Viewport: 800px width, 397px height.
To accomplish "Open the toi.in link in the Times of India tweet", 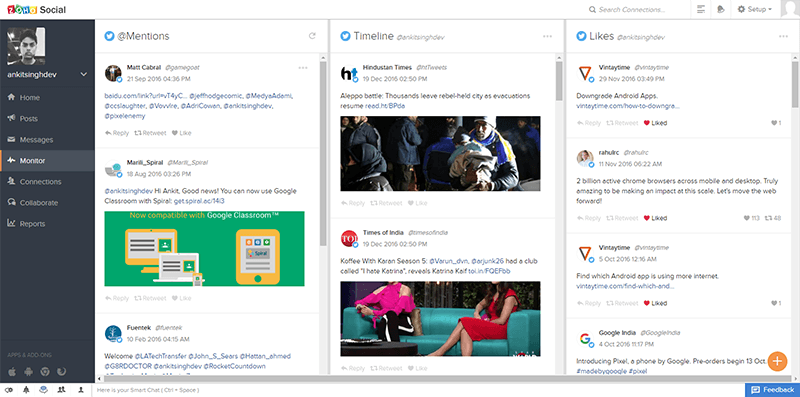I will [489, 271].
